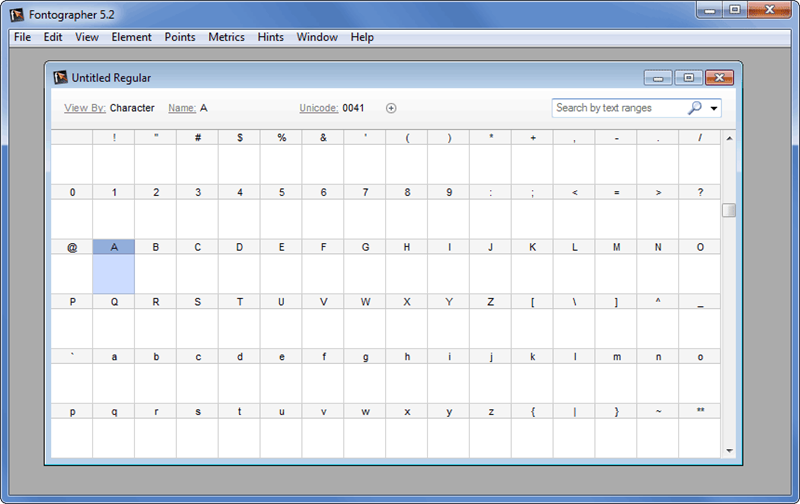Click the circled plus icon beside Unicode
800x504 pixels.
point(391,108)
